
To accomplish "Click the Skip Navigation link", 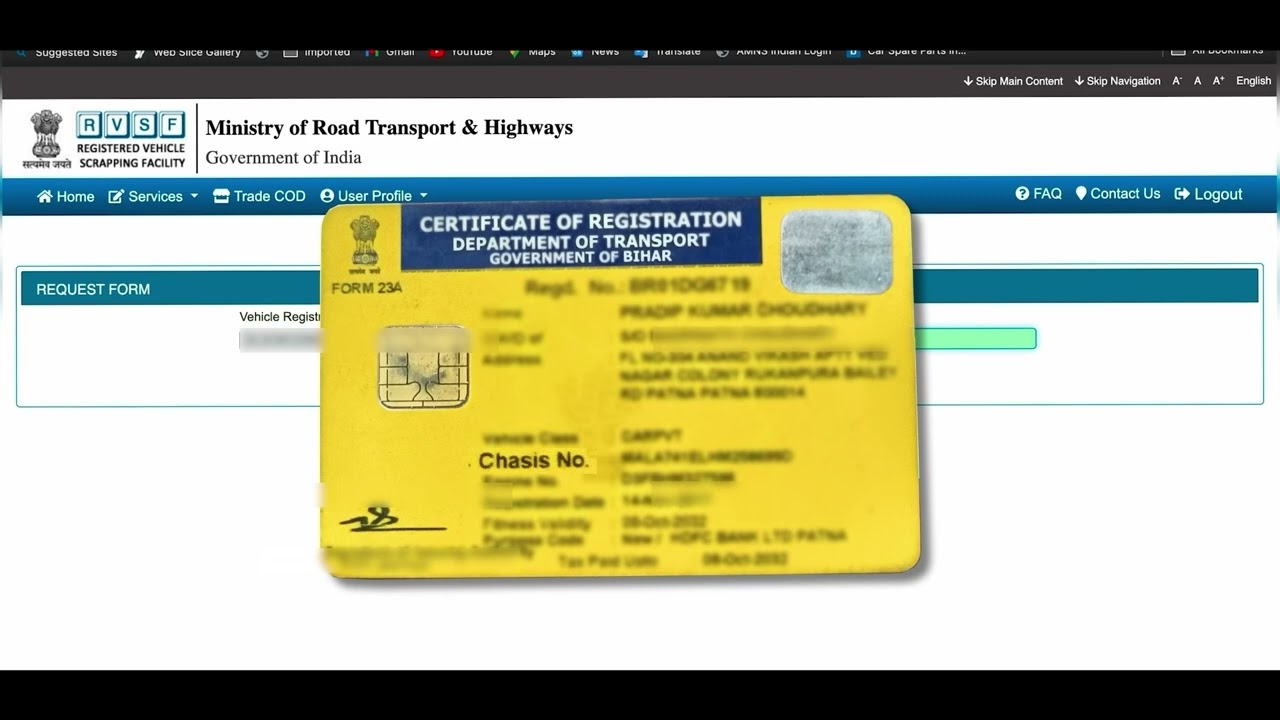I will (1117, 81).
